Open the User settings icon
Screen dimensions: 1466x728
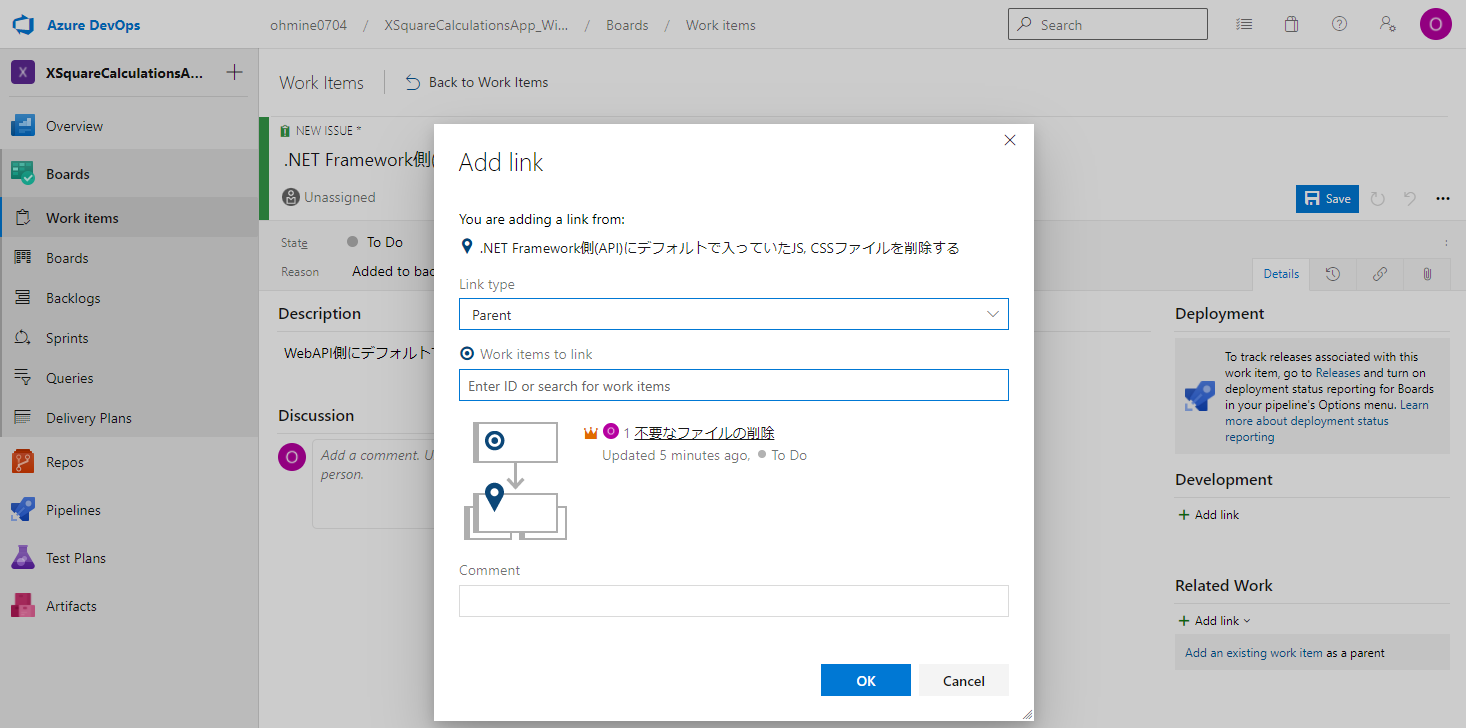(x=1387, y=25)
